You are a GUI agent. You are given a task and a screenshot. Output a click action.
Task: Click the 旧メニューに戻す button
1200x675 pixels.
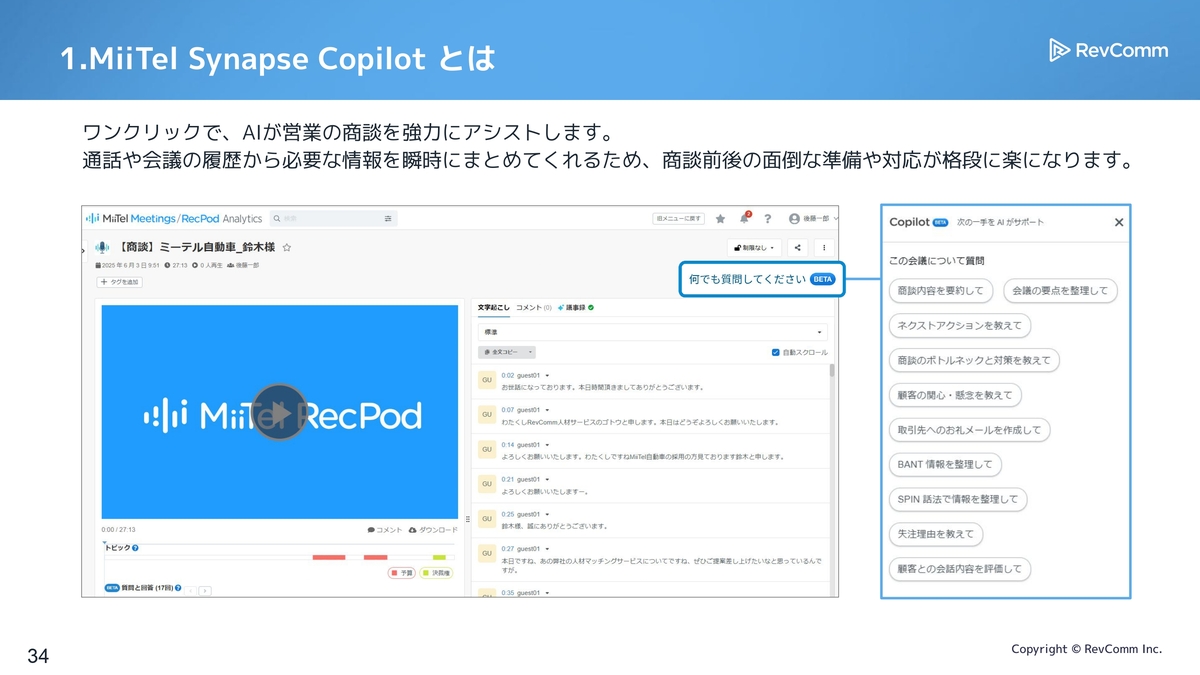[x=679, y=218]
